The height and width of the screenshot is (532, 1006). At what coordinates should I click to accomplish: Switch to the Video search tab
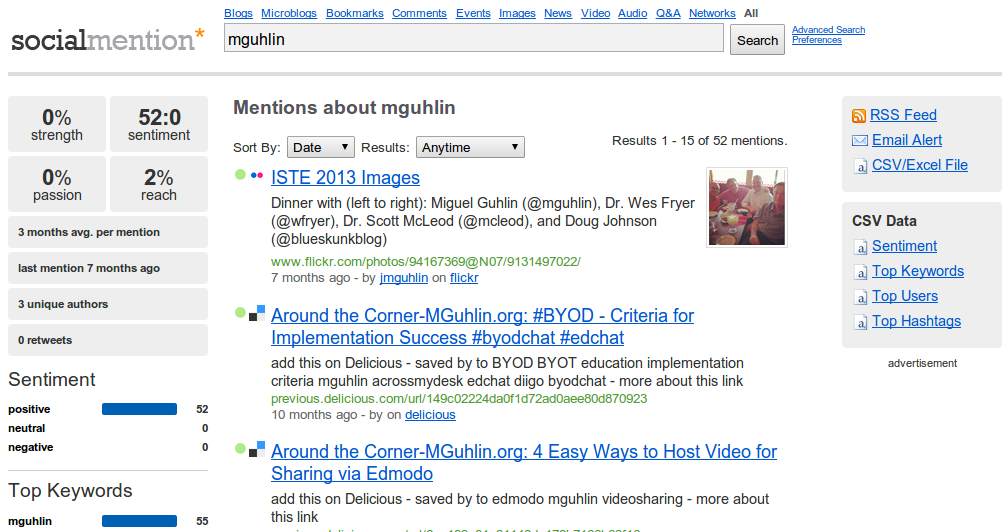pos(595,13)
